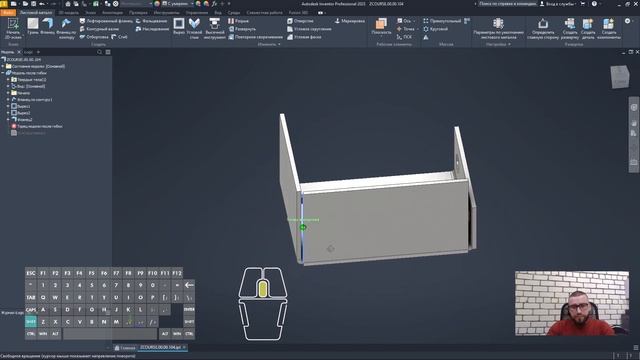Open the model browser options menu

coord(108,52)
